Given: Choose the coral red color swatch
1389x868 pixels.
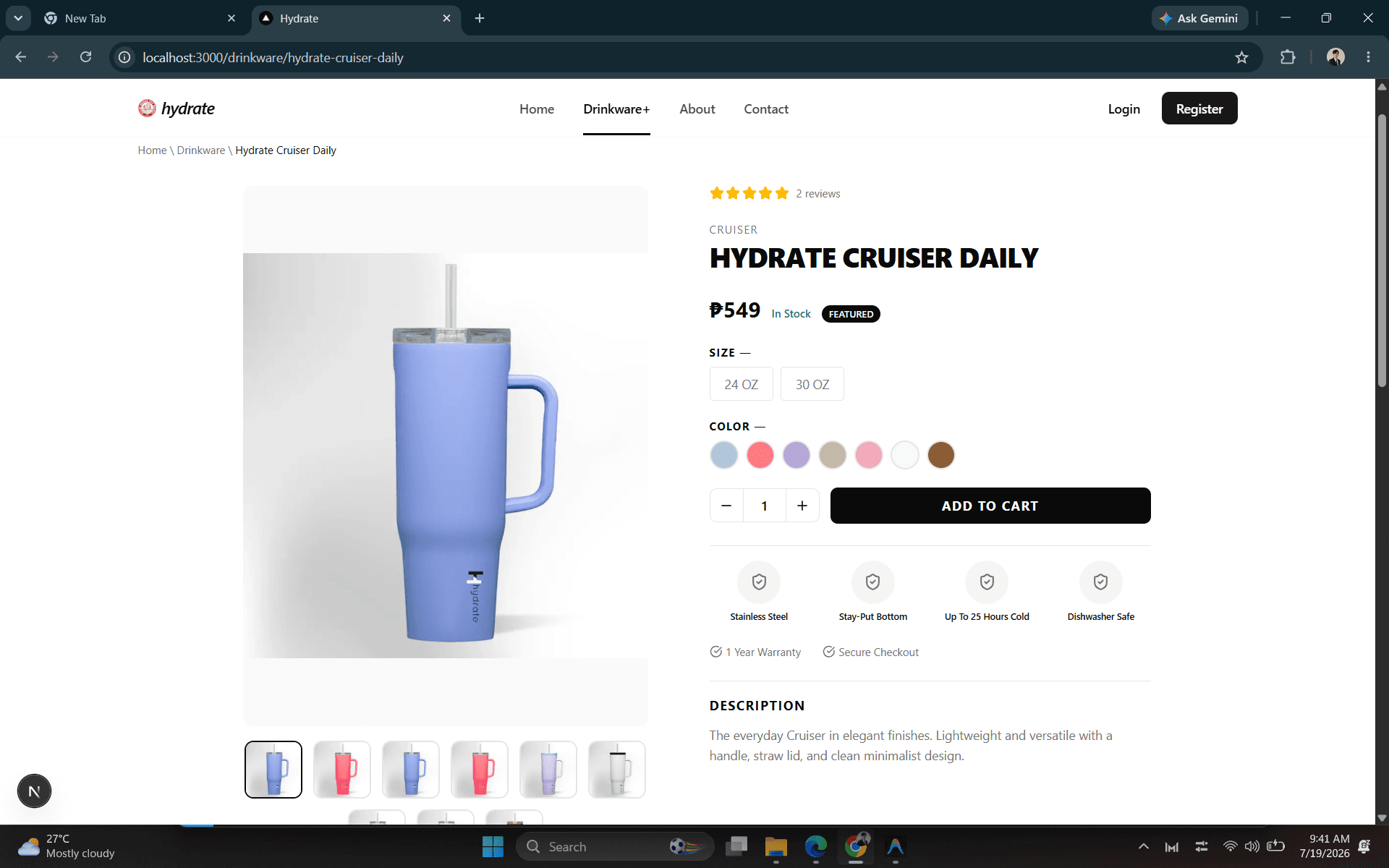Looking at the screenshot, I should click(760, 455).
